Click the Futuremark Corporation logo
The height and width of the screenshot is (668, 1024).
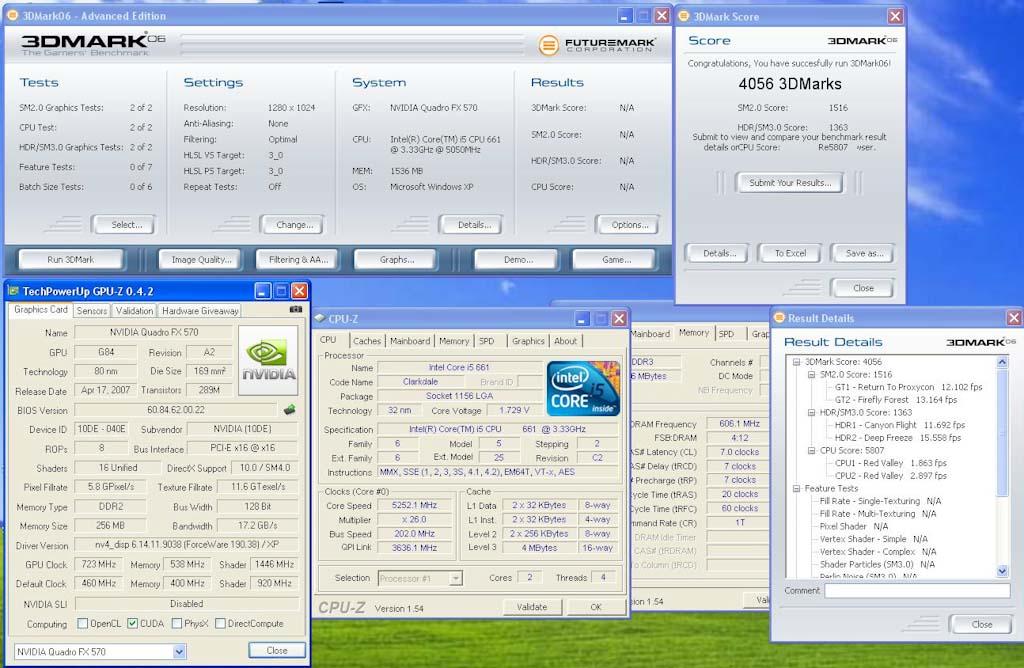point(597,44)
